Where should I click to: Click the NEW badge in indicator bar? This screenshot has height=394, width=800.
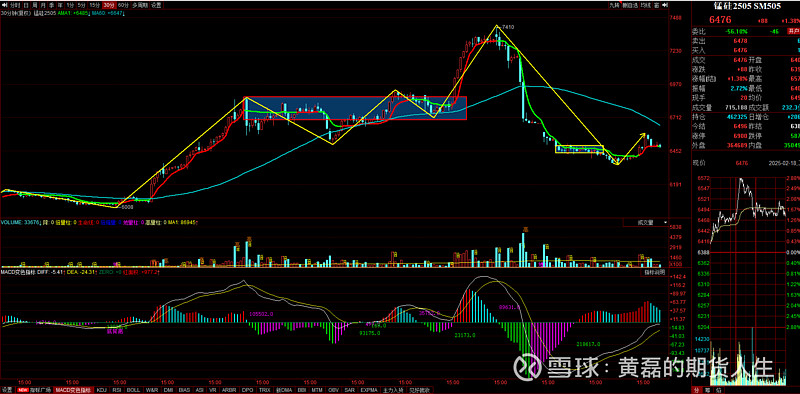coord(23,390)
